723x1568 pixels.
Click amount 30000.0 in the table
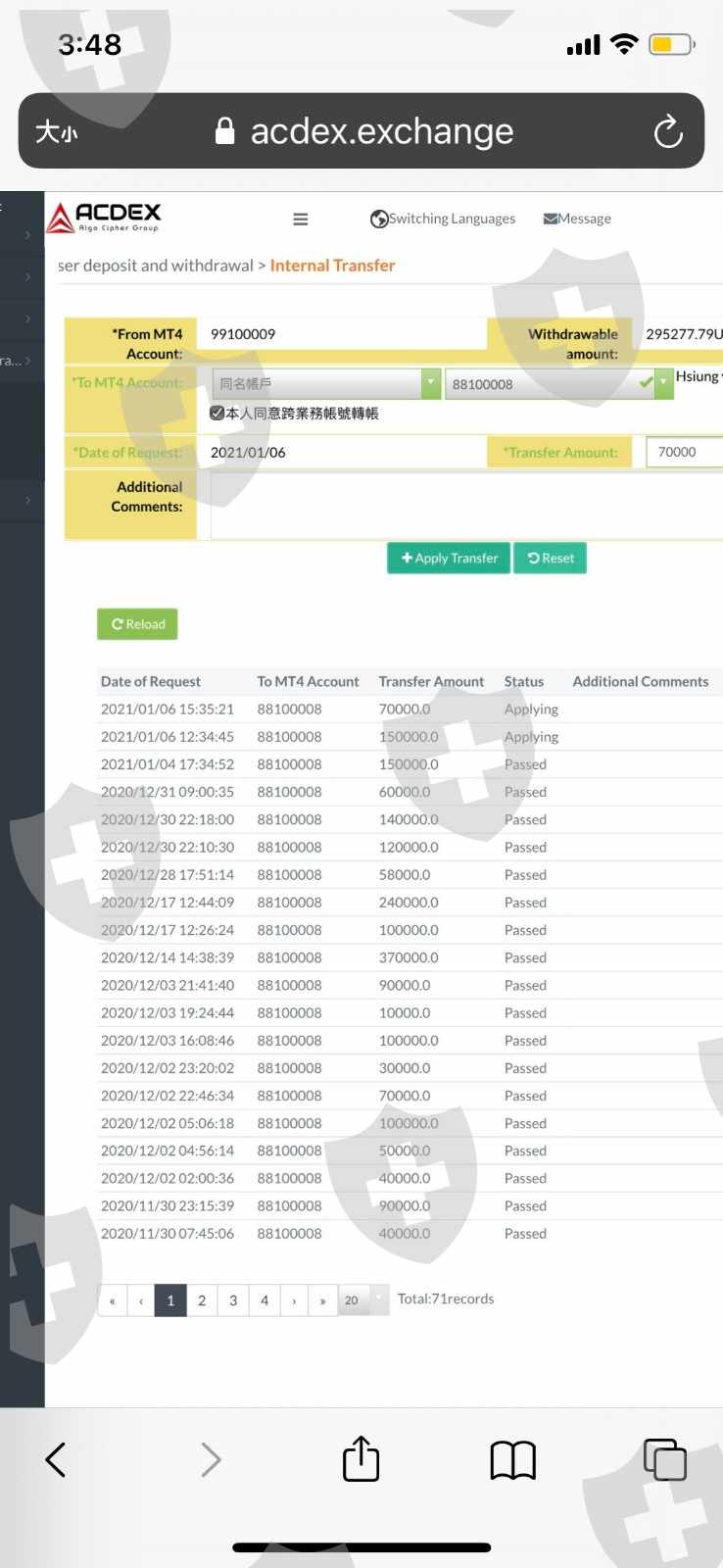(405, 1068)
